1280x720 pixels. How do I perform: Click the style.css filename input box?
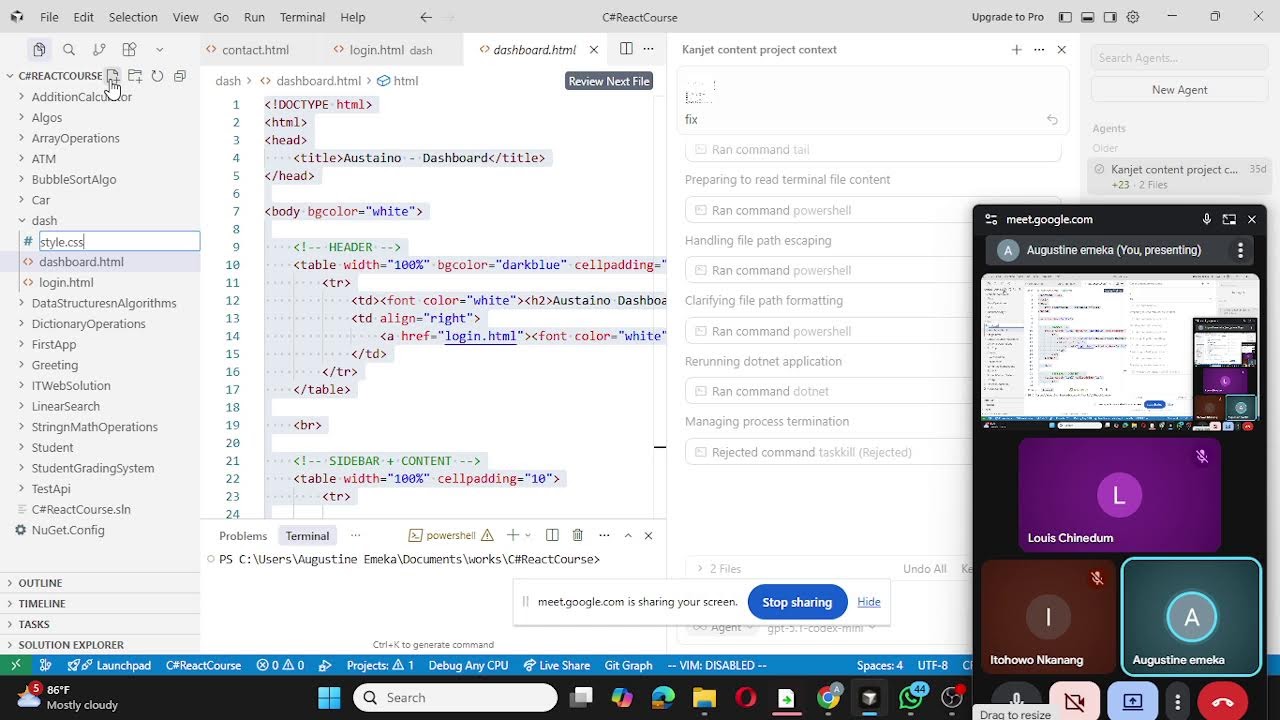click(119, 241)
